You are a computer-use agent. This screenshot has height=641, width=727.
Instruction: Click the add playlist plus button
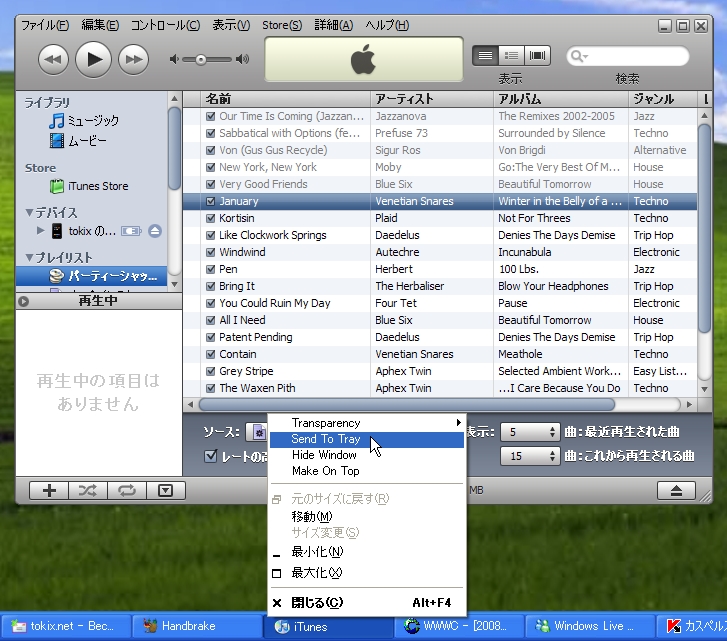49,490
